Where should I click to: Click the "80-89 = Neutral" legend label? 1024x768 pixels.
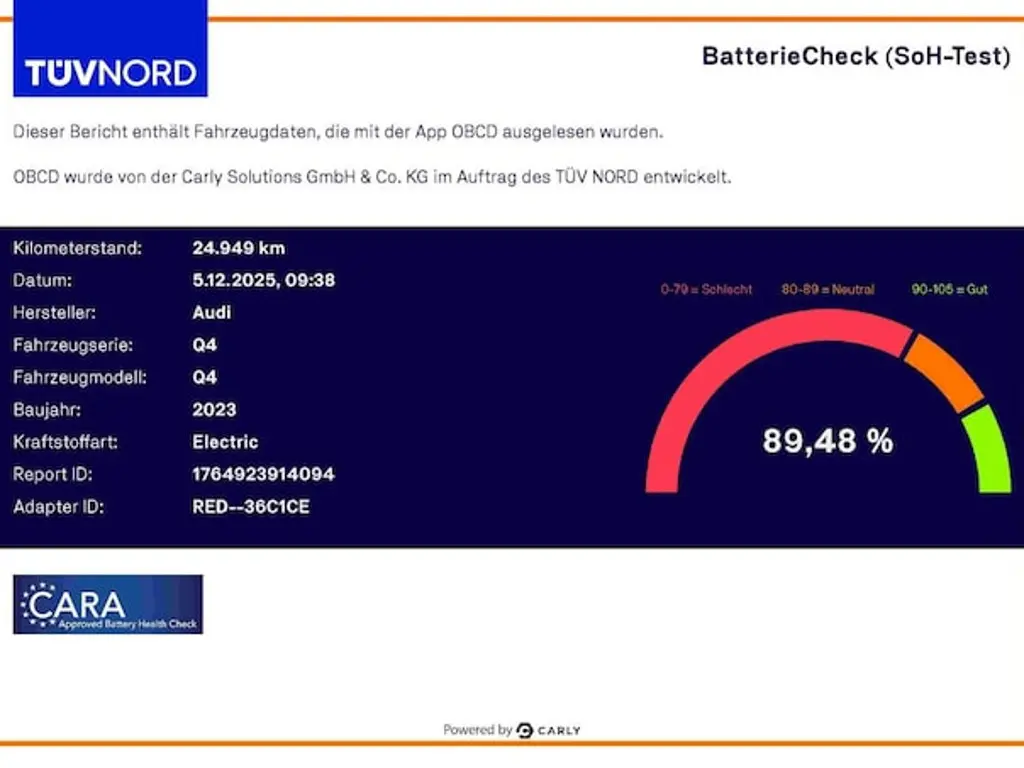point(828,290)
